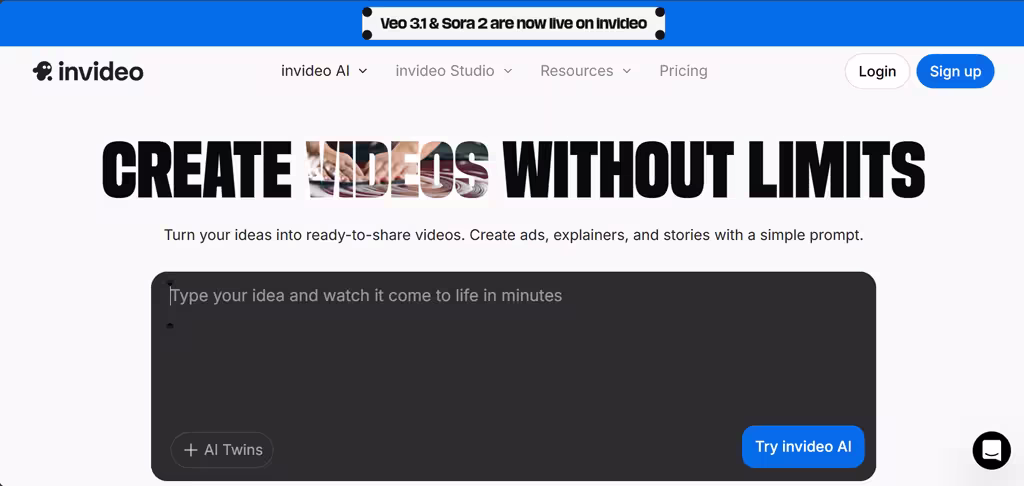Click the Veo 3.1 & Sora 2 banner
This screenshot has height=486, width=1024.
(x=513, y=24)
